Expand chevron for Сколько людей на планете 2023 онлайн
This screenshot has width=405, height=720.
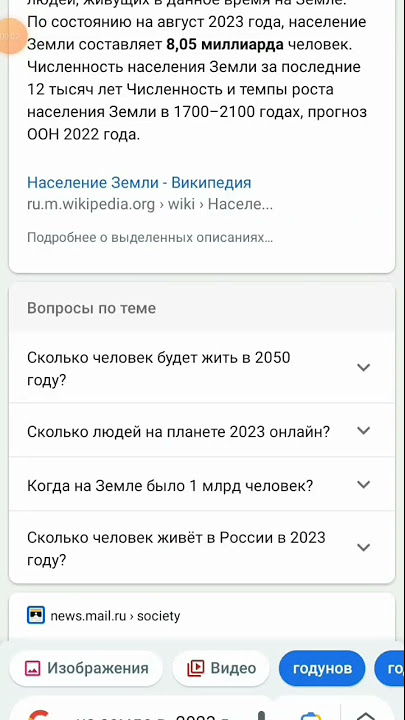[x=363, y=431]
